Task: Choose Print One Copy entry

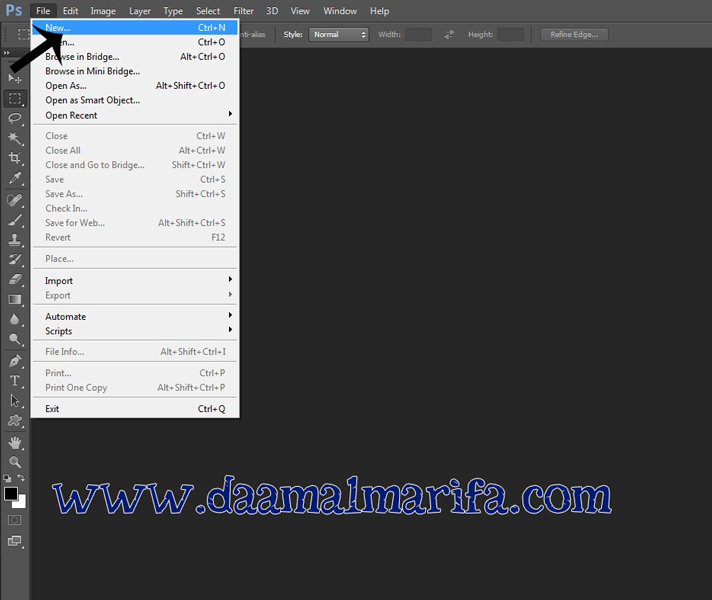Action: (135, 387)
